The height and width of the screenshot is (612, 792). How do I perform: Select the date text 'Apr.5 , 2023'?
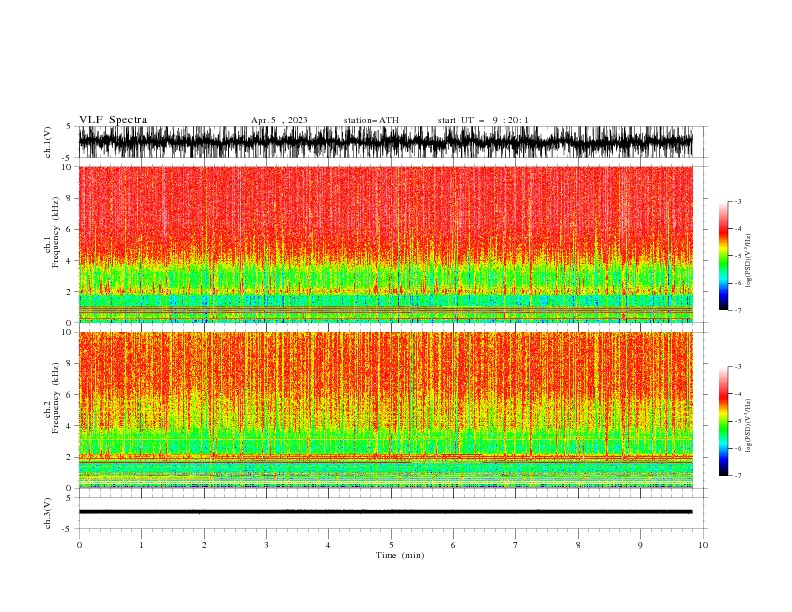pyautogui.click(x=279, y=120)
